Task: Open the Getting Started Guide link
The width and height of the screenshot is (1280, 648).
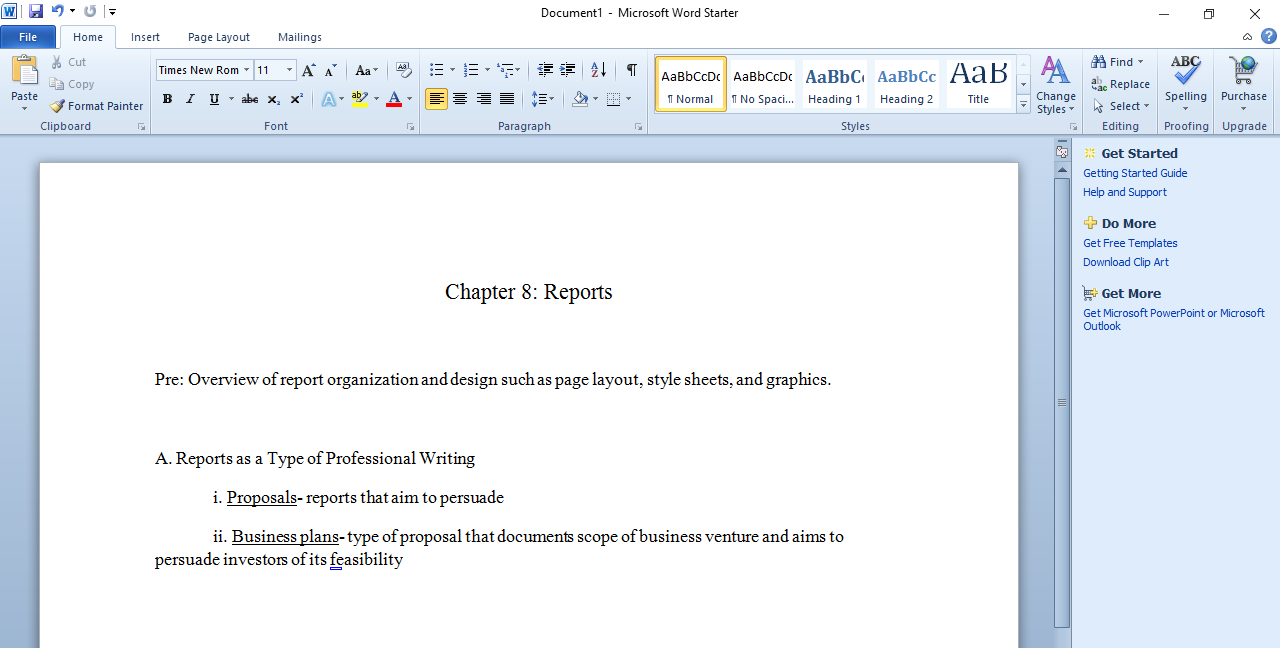Action: point(1135,172)
